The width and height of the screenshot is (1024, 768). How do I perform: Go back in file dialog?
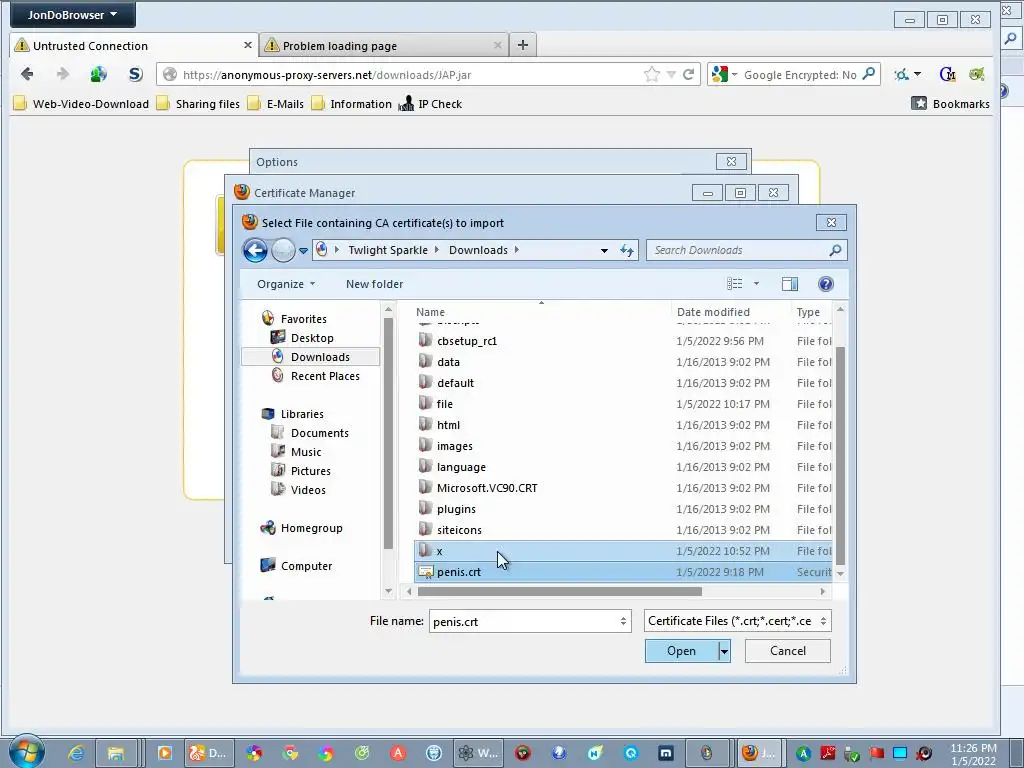[255, 250]
